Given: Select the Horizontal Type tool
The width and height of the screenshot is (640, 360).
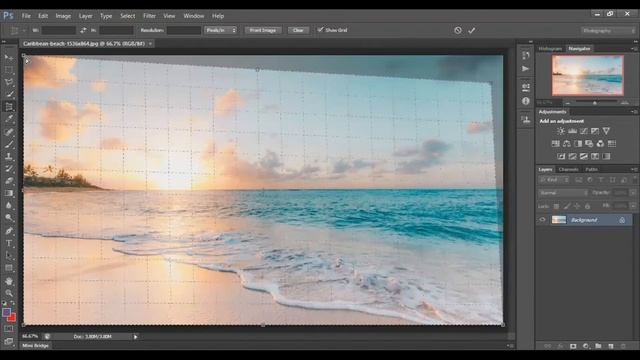Looking at the screenshot, I should pos(9,243).
